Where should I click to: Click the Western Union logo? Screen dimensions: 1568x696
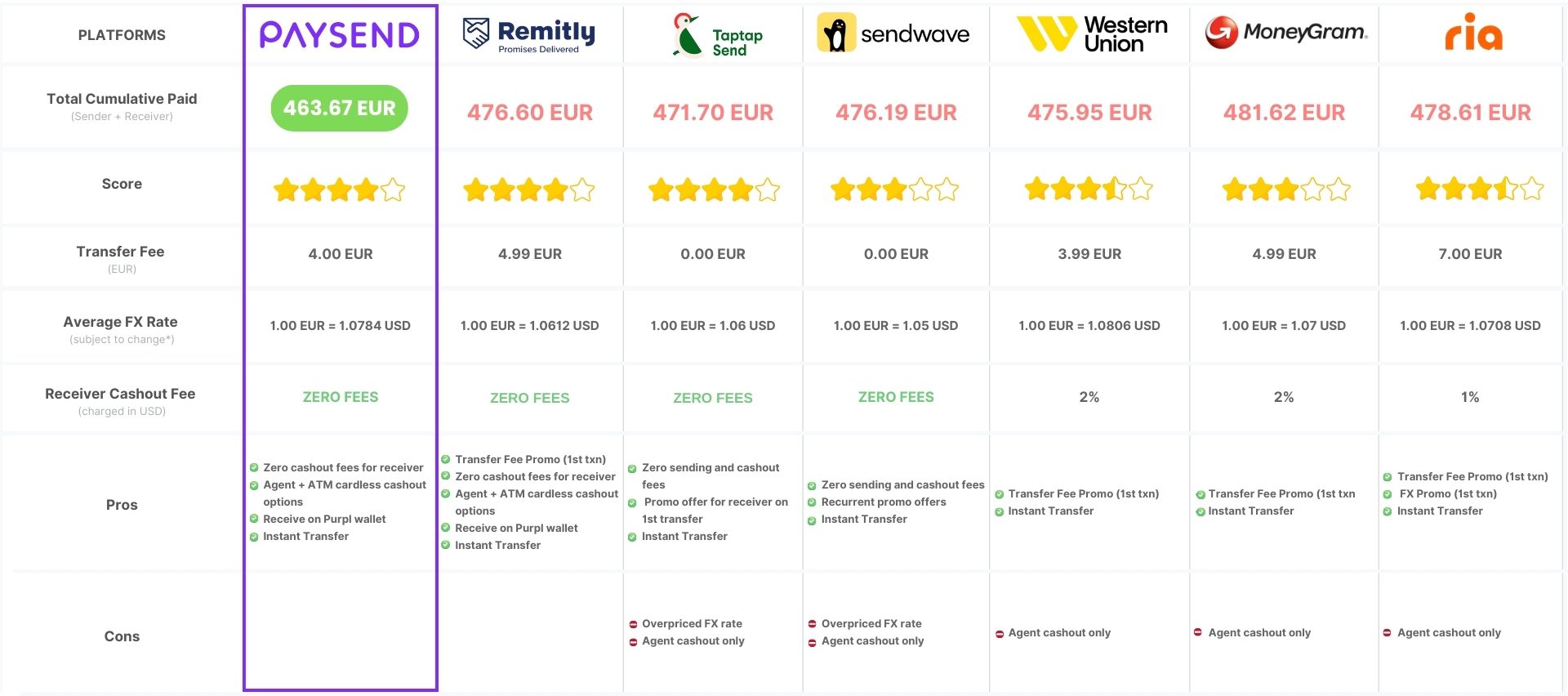(x=1092, y=34)
